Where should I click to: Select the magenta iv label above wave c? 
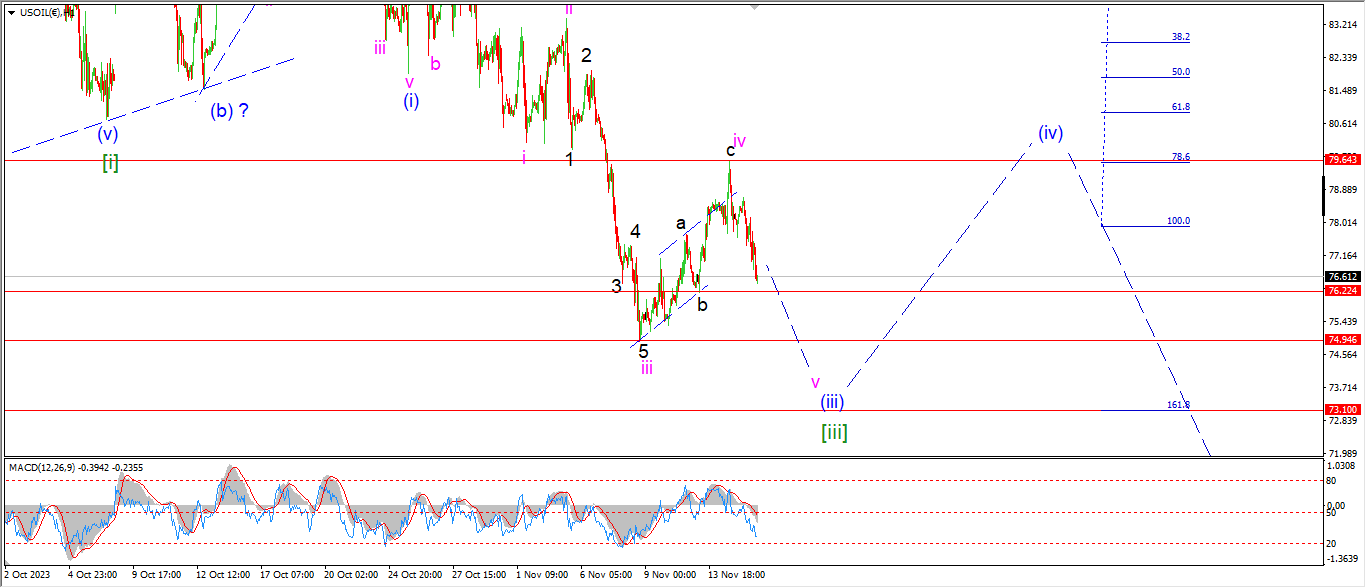(x=740, y=141)
